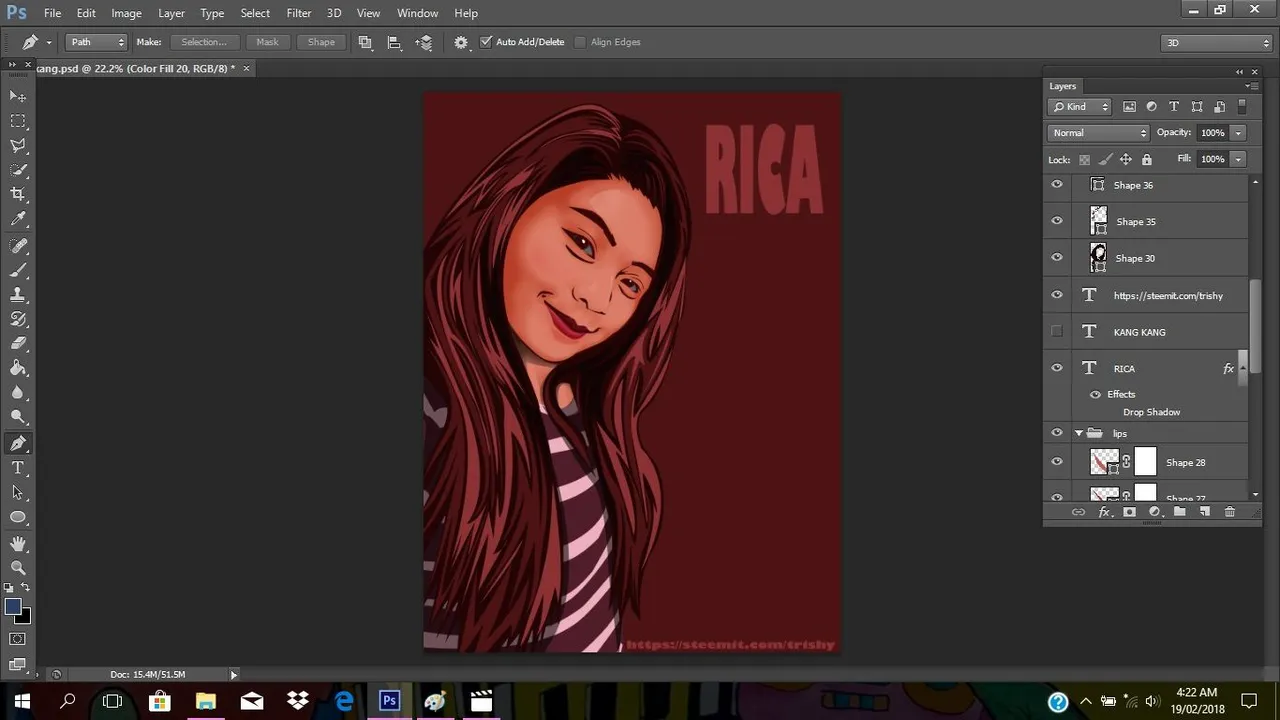
Task: Select the Healing Brush tool
Action: coord(18,246)
